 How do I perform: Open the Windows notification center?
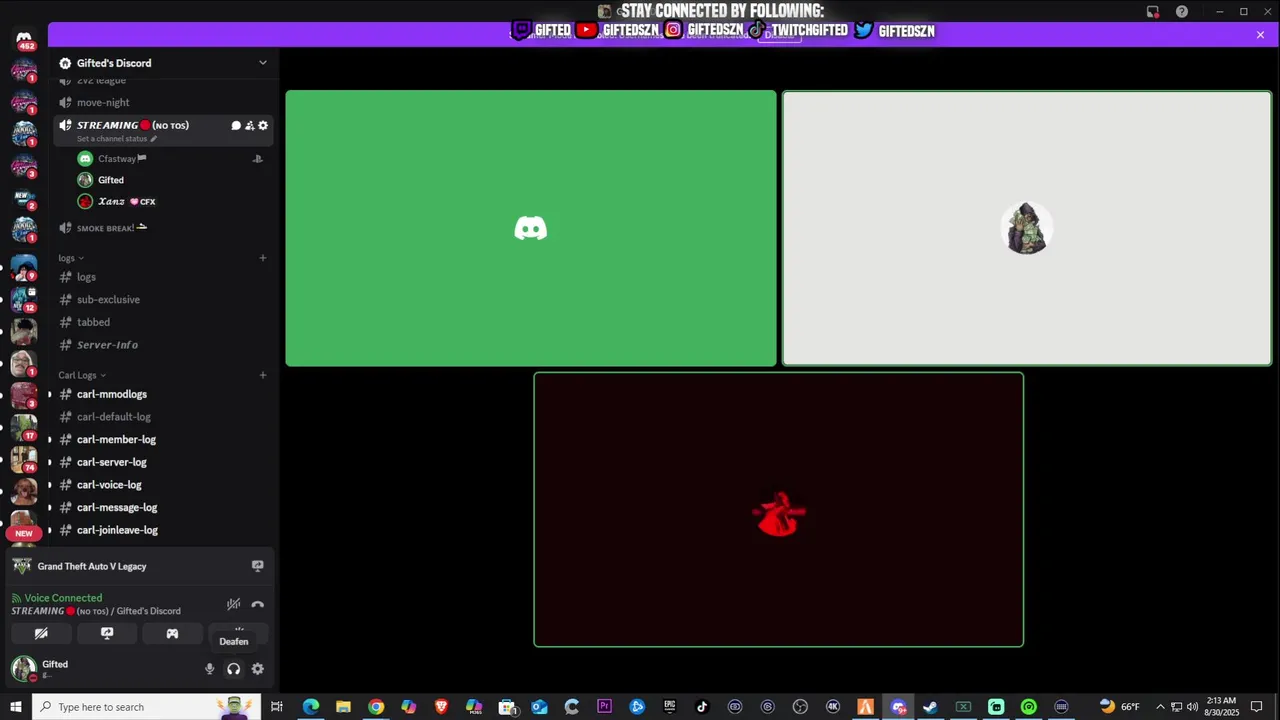click(1257, 707)
